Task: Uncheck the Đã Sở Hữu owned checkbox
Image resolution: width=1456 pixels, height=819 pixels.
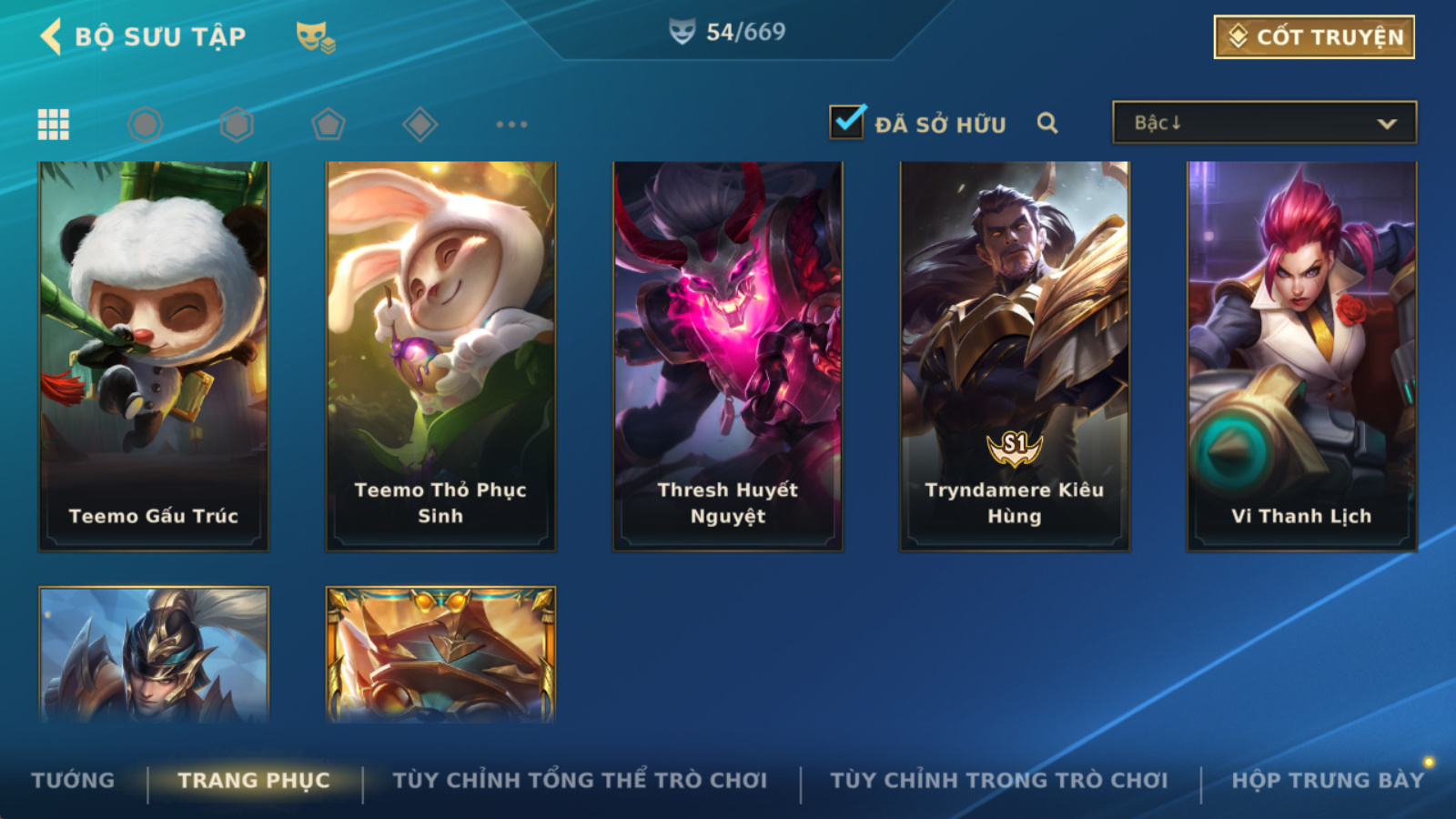Action: [x=846, y=122]
